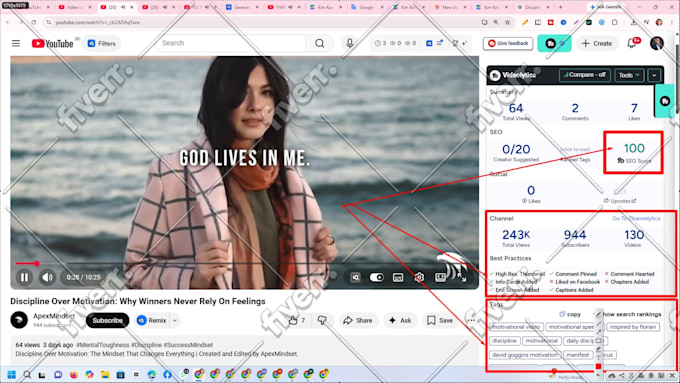Open the teal vidIQ chat button in header

click(554, 43)
